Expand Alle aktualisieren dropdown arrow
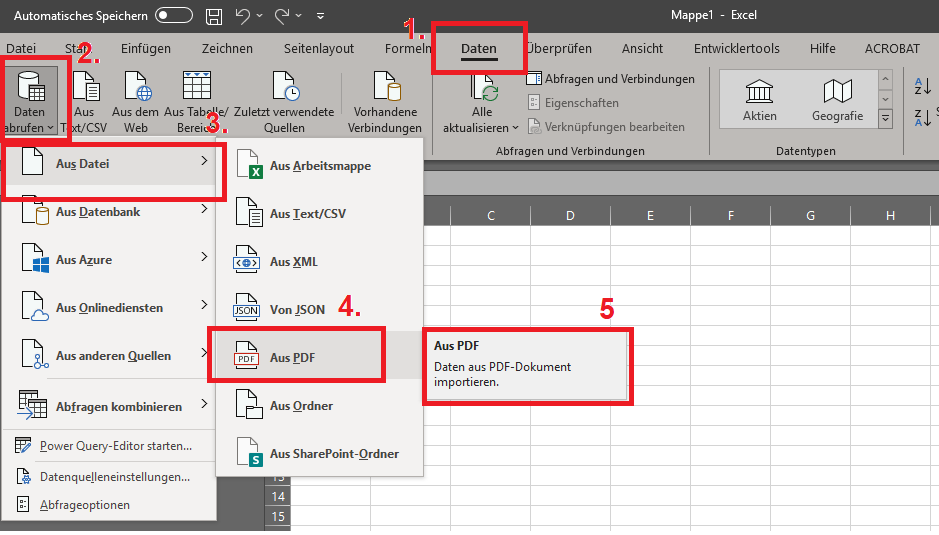The width and height of the screenshot is (939, 535). point(515,128)
